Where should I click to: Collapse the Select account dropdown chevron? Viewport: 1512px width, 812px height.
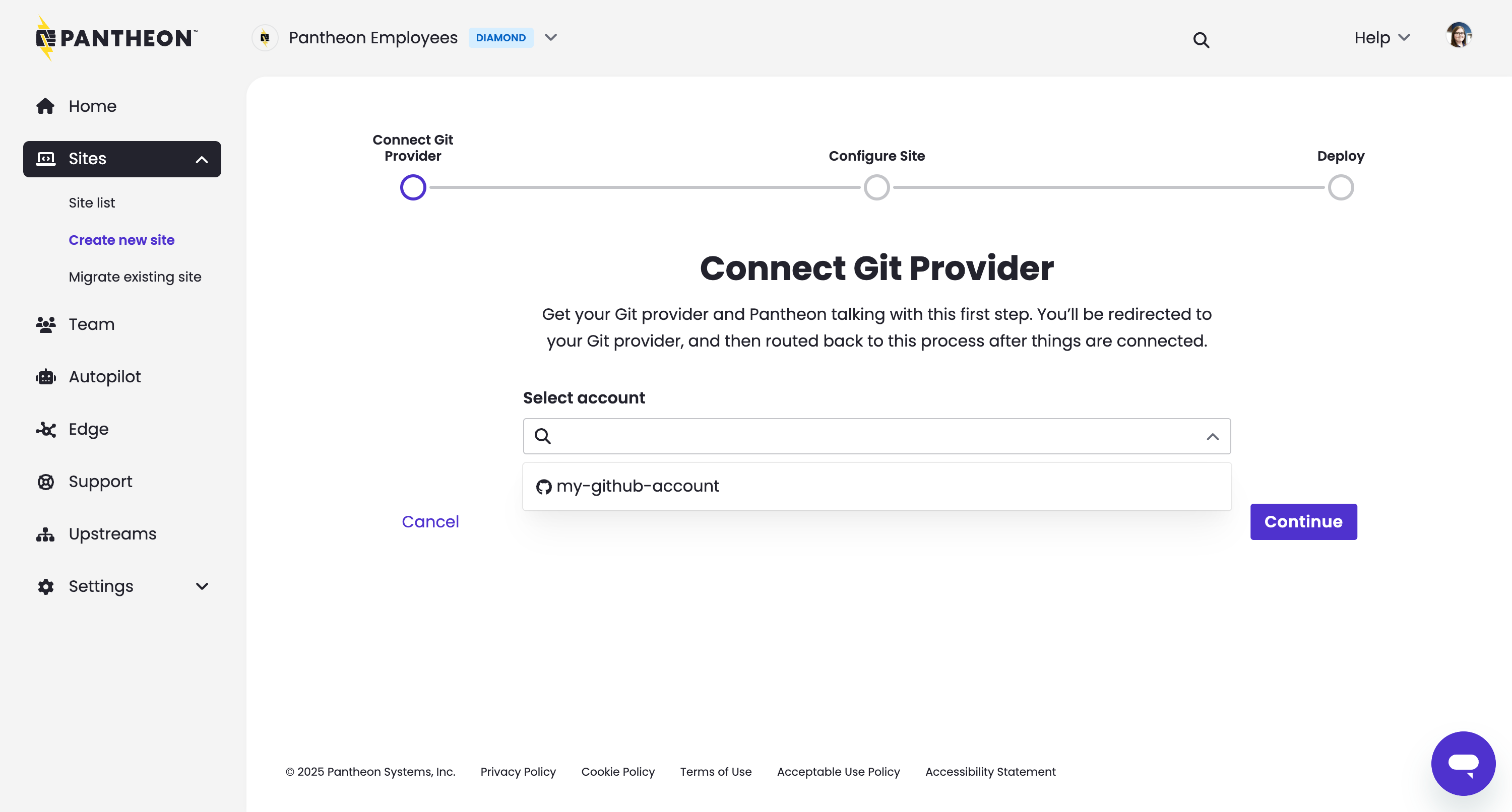pos(1213,437)
